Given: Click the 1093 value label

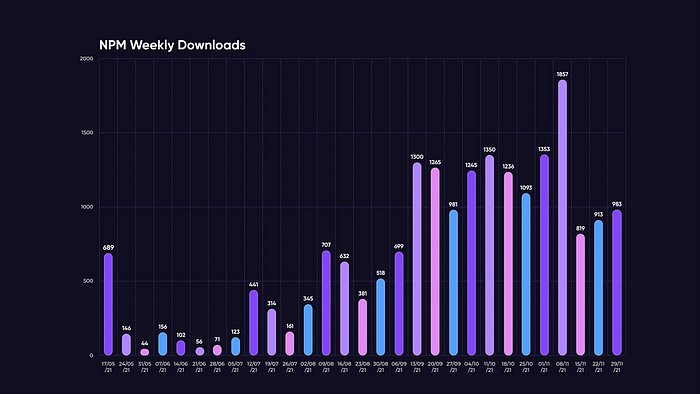Looking at the screenshot, I should tap(526, 188).
